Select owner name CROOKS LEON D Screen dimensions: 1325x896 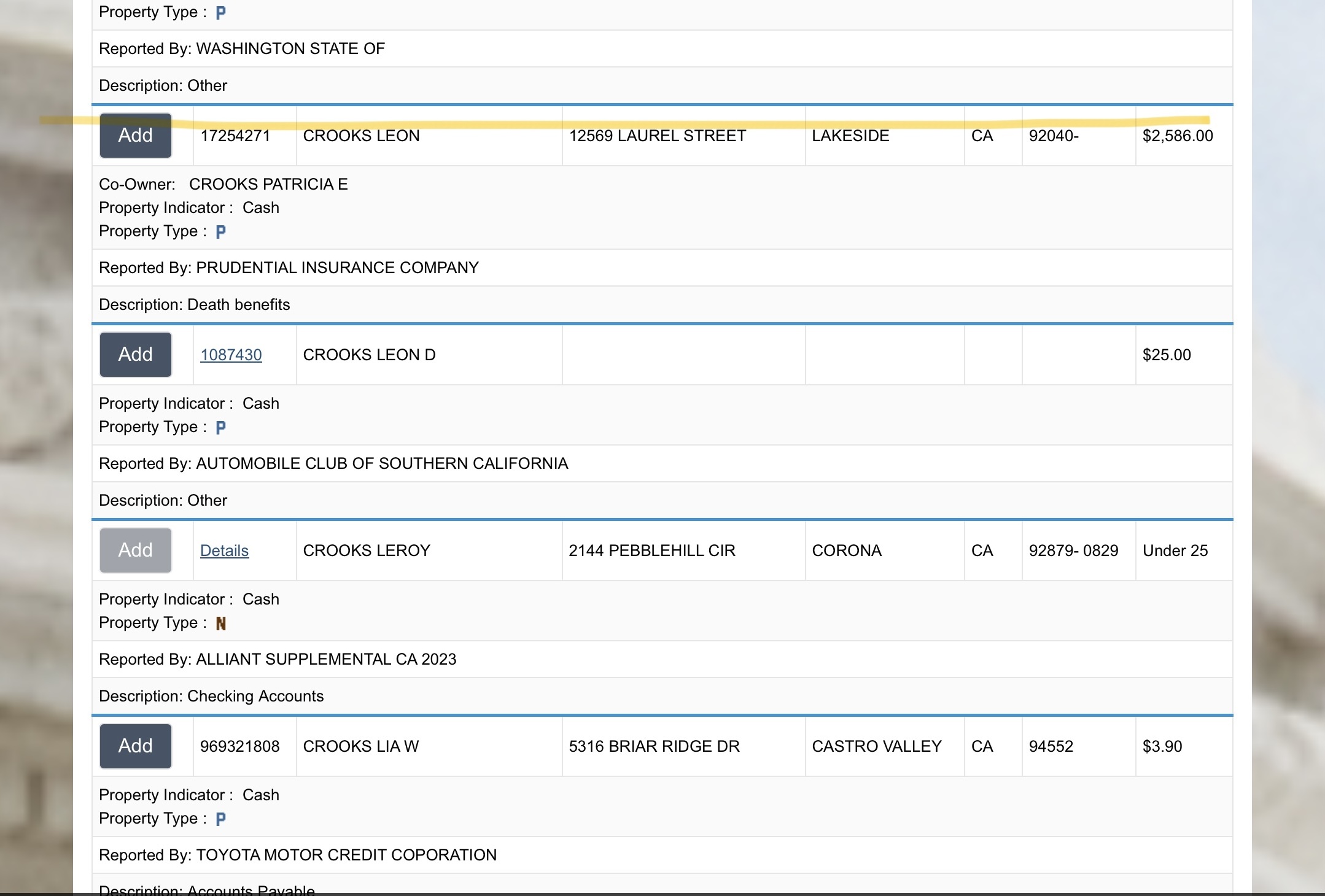pyautogui.click(x=369, y=355)
